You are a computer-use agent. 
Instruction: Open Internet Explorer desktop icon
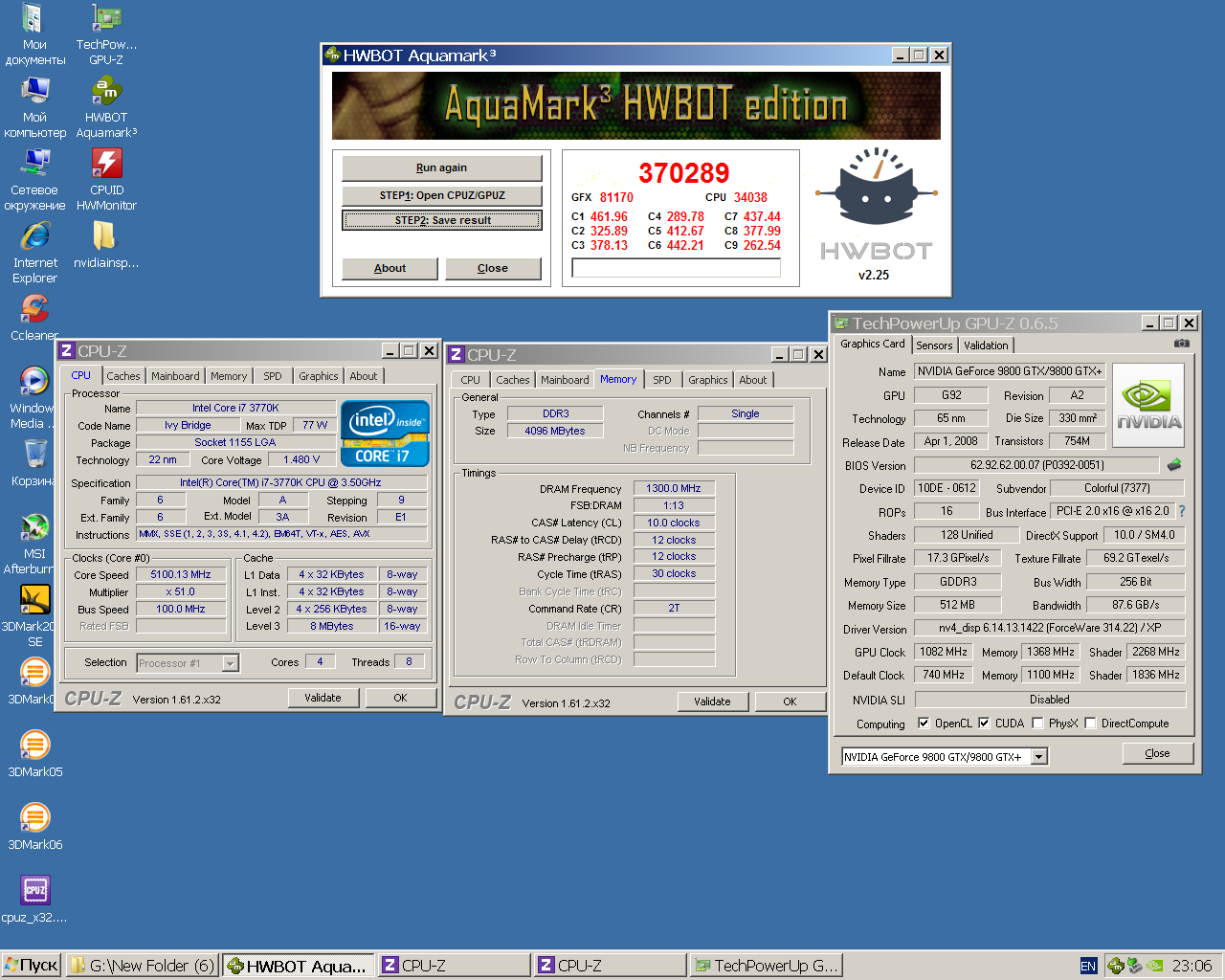click(34, 253)
